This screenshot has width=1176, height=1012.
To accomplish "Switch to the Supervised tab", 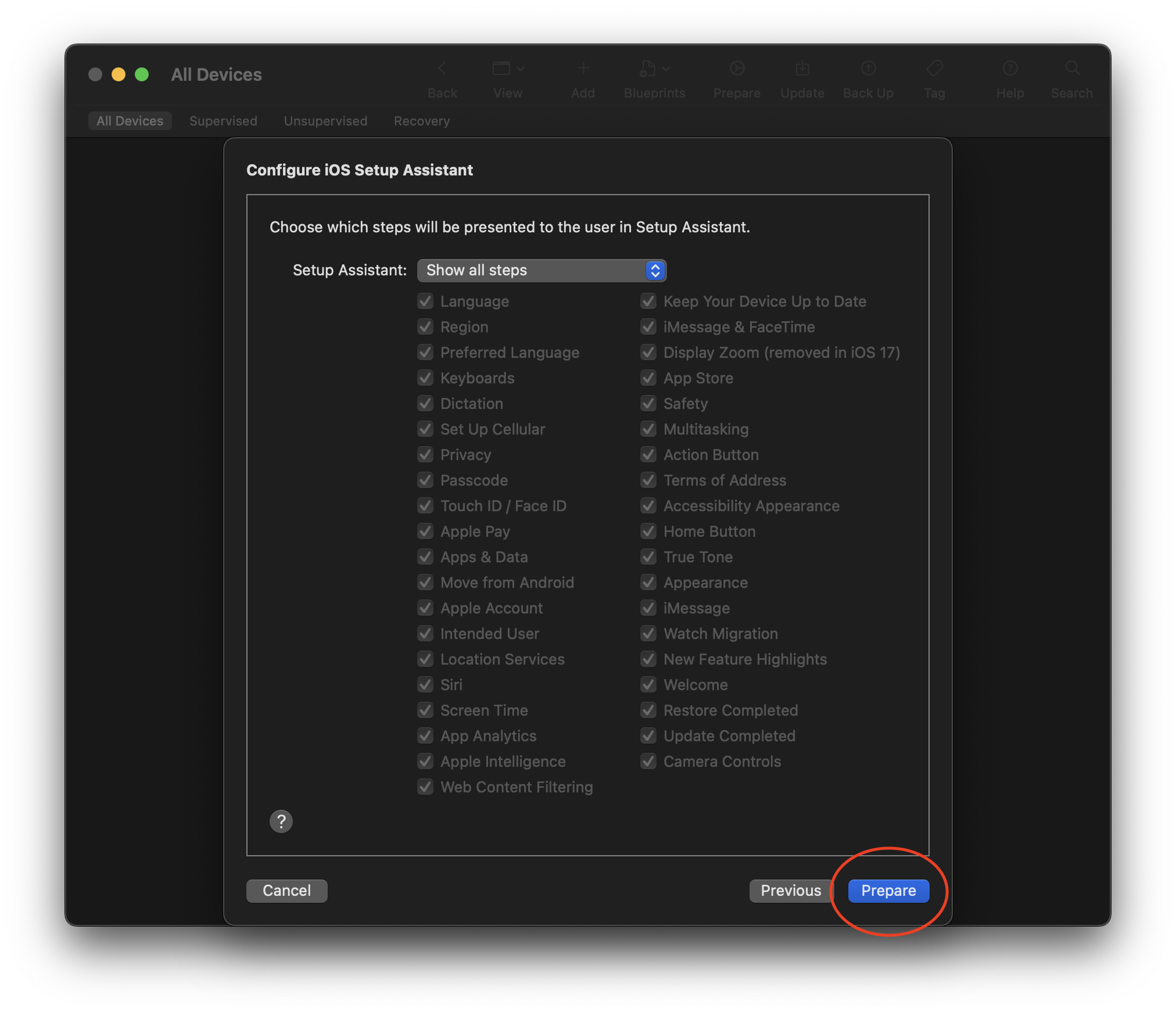I will click(x=223, y=121).
